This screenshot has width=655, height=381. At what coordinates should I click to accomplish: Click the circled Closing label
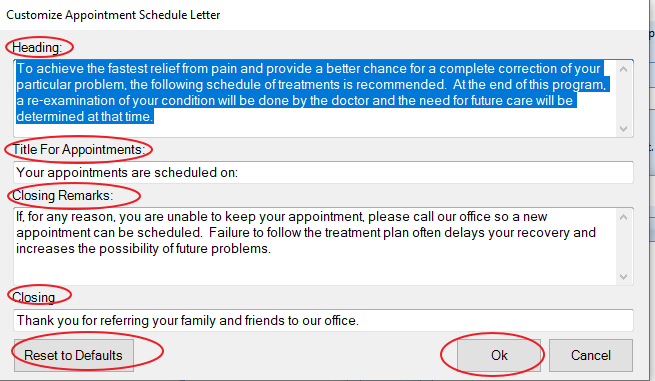point(33,297)
